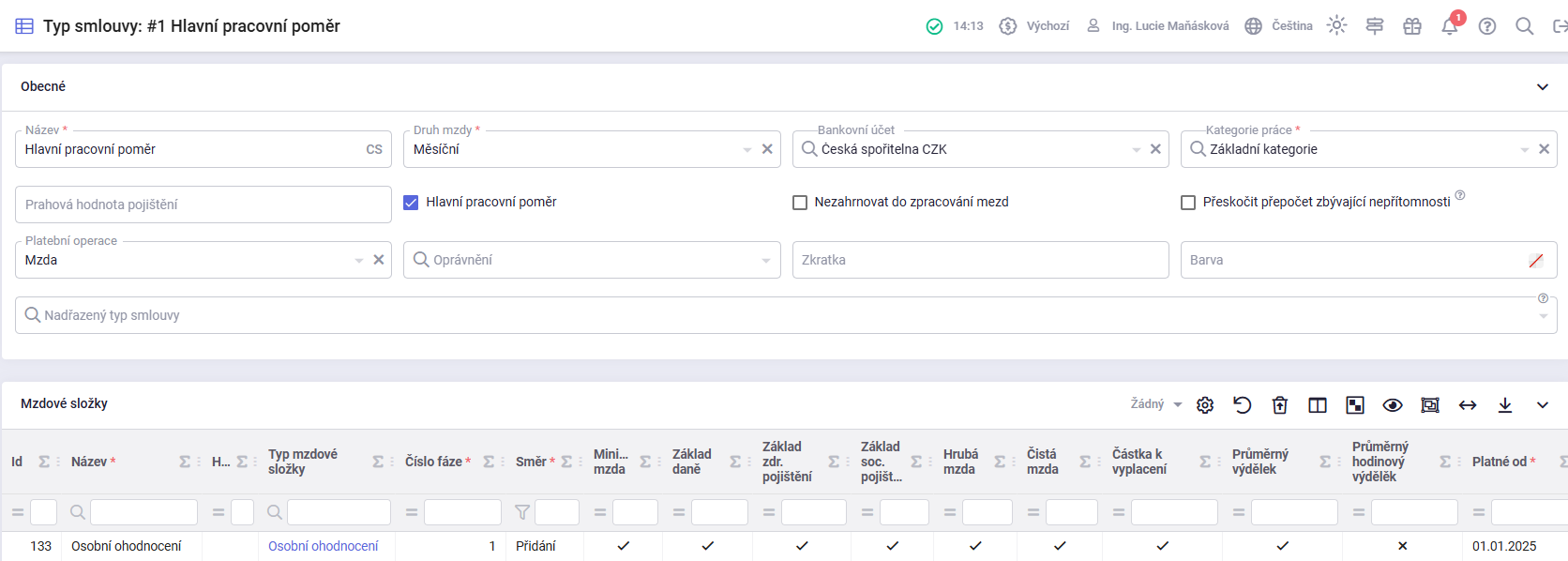
Task: Click the Barva color picker swatch
Action: click(x=1536, y=261)
